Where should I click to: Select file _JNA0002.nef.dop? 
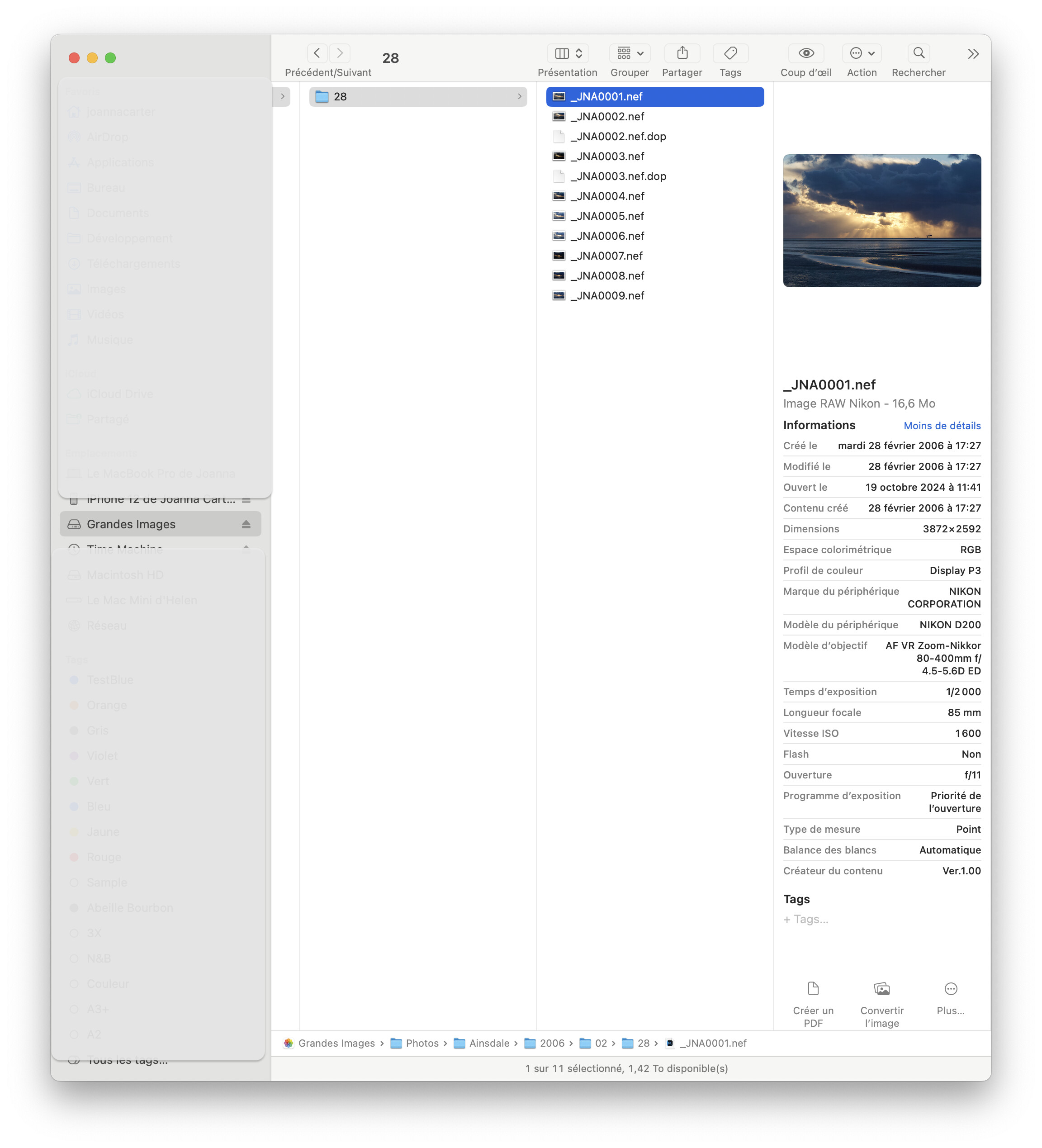(655, 137)
